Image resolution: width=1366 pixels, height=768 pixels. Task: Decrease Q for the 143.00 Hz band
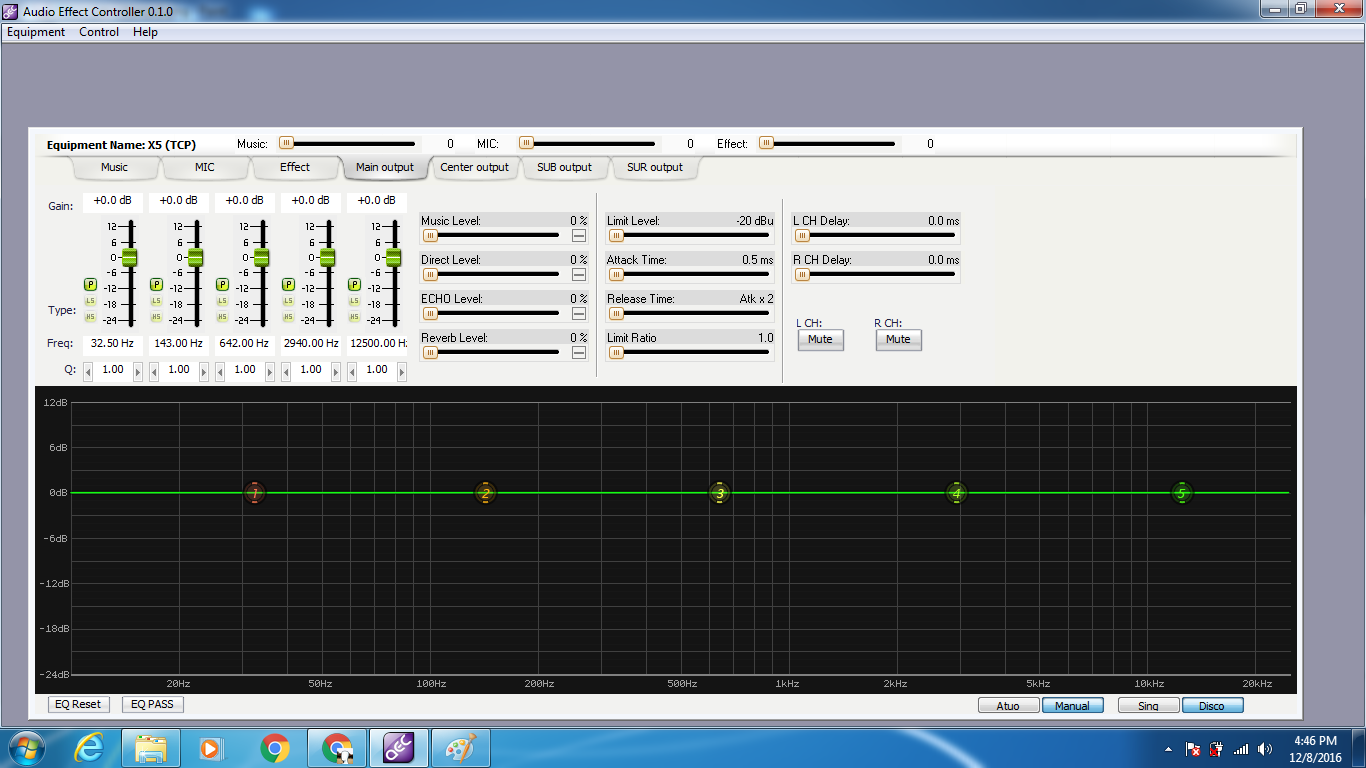(x=154, y=371)
